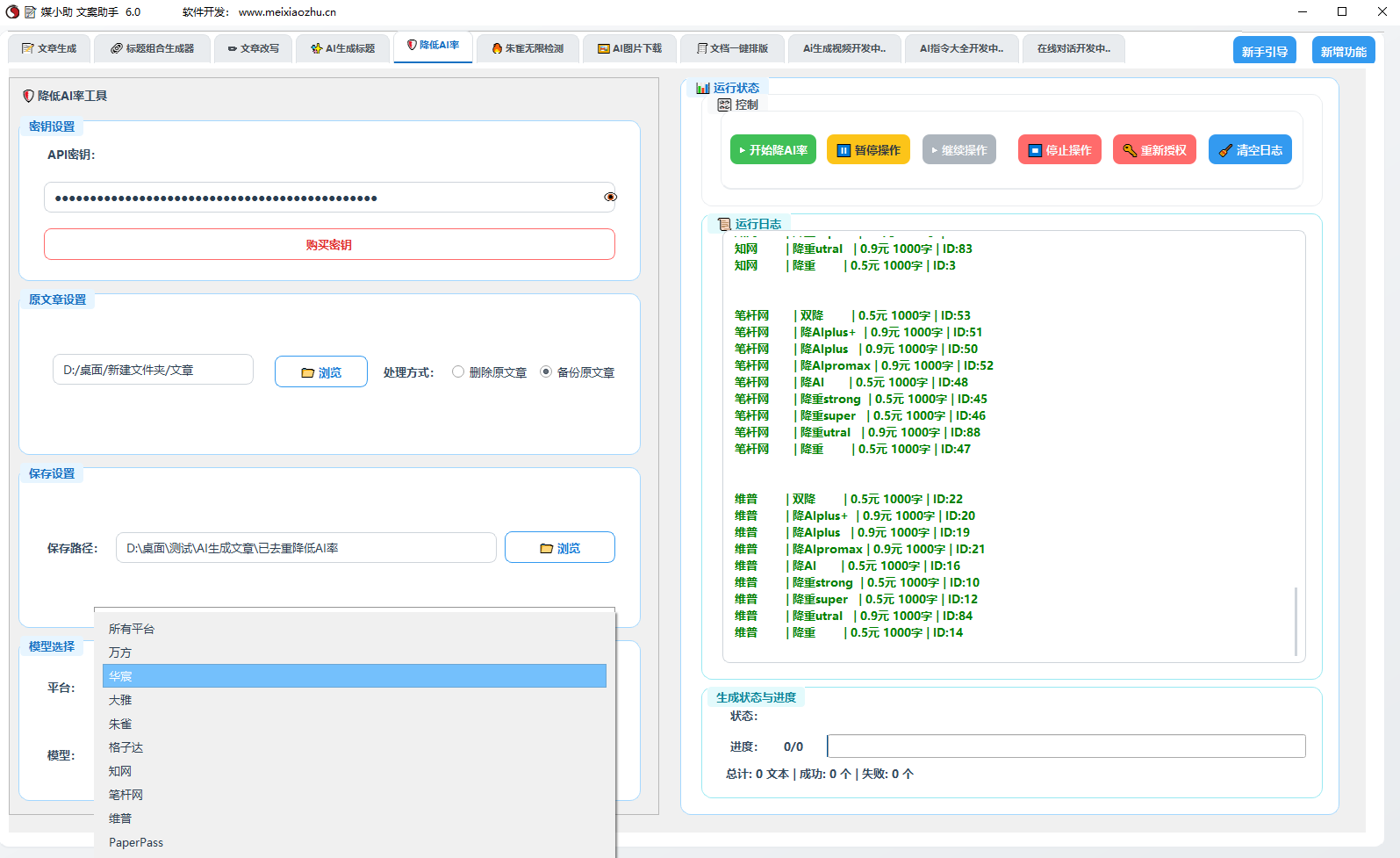Click 开始降AI率 start button
Image resolution: width=1400 pixels, height=858 pixels.
(x=772, y=150)
